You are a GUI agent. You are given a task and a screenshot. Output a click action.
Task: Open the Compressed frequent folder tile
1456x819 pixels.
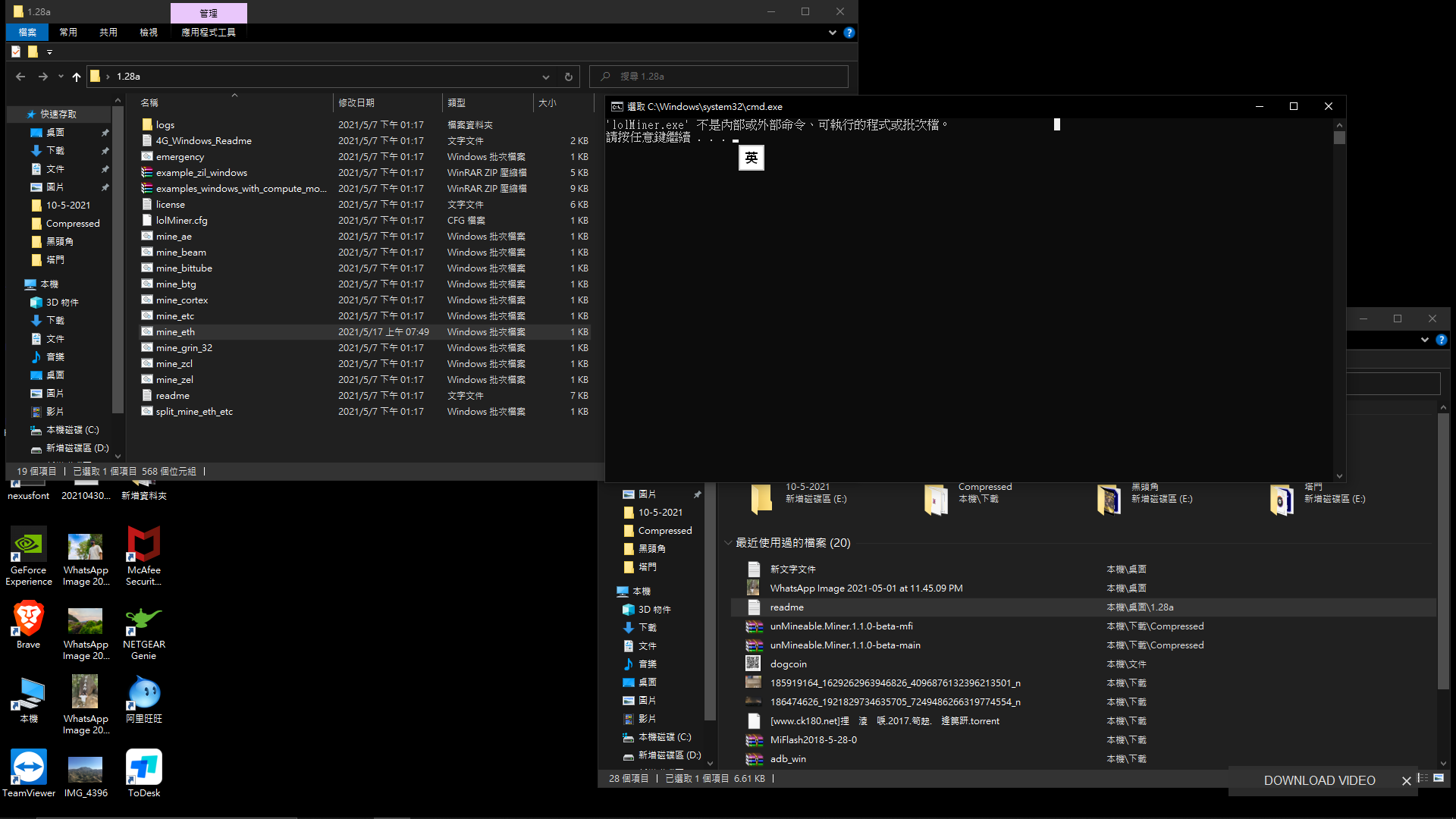(968, 499)
